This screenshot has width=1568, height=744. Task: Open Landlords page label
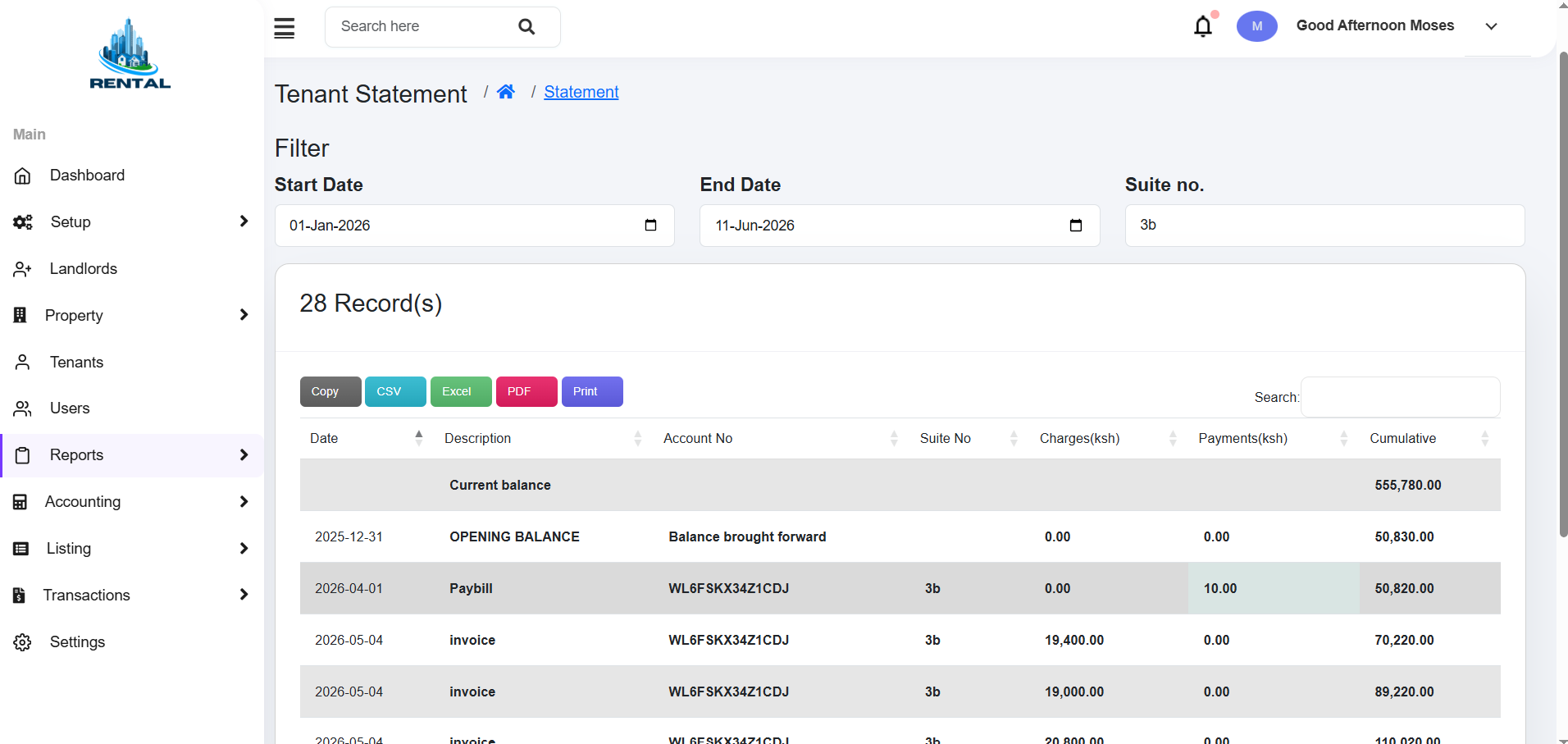coord(84,269)
